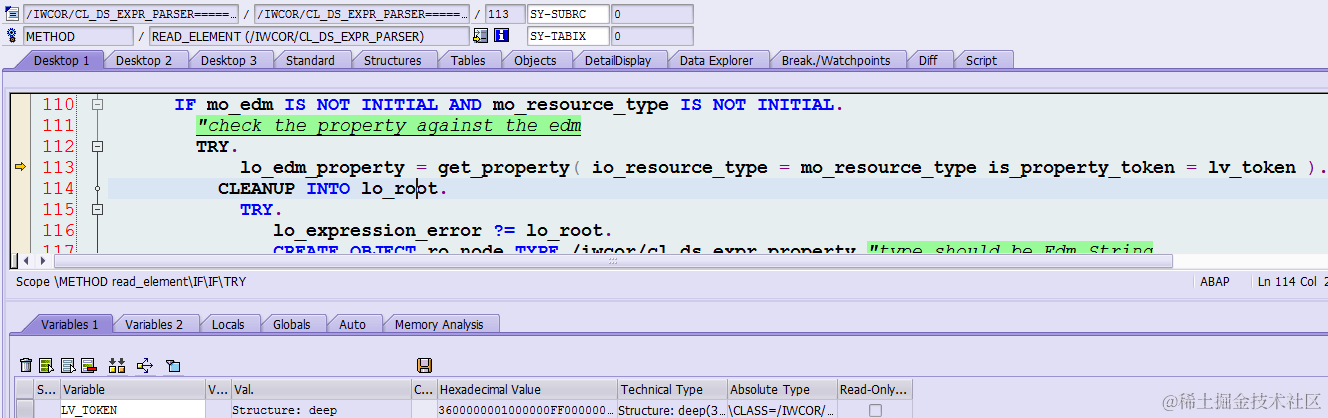Click the blue info icon in header
1328x418 pixels.
pos(502,36)
